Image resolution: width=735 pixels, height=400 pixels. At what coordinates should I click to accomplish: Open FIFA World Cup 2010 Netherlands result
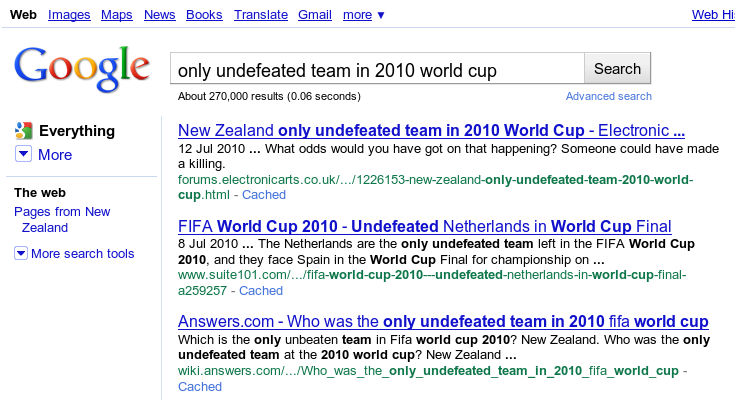click(425, 226)
